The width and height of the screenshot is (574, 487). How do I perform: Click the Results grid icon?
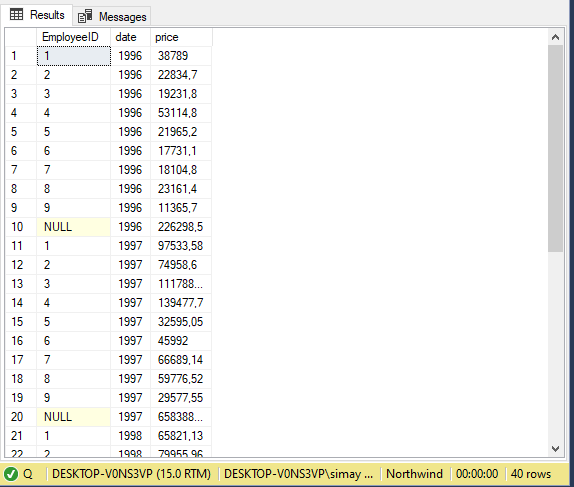pyautogui.click(x=16, y=15)
